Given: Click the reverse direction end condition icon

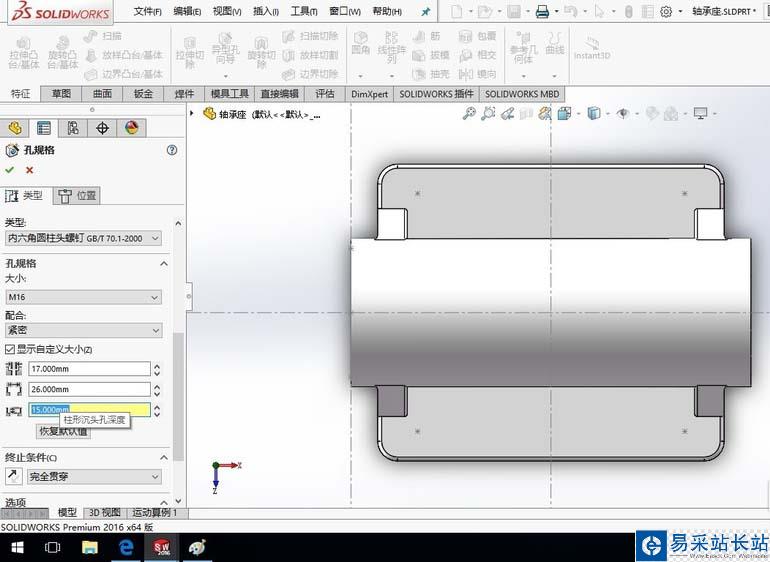Looking at the screenshot, I should [x=14, y=476].
